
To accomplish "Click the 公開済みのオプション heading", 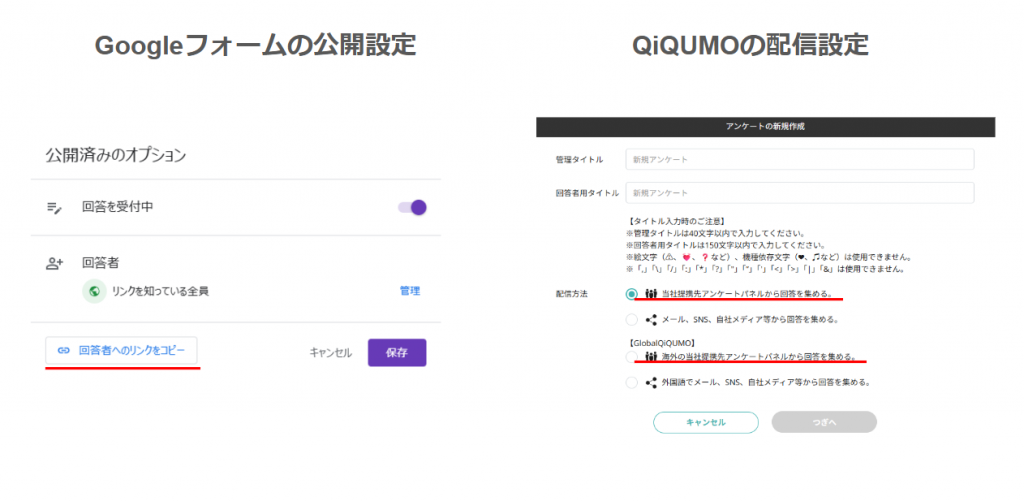I will click(116, 155).
